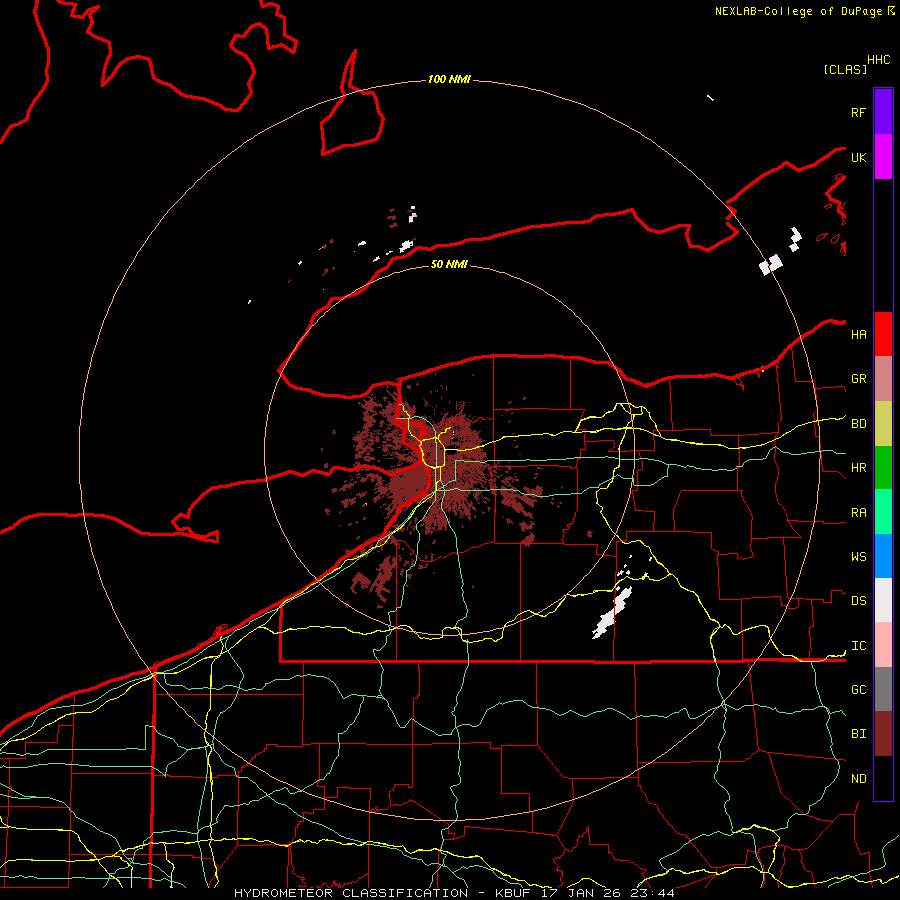The width and height of the screenshot is (900, 900).
Task: Click the magenta UK legend swatch
Action: 883,157
